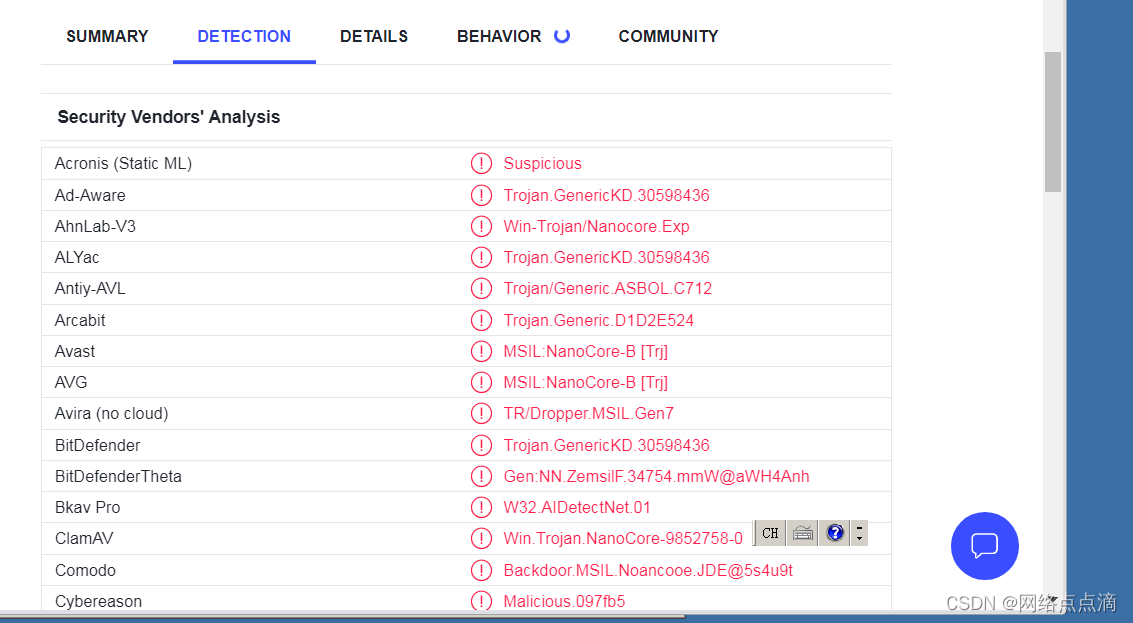Viewport: 1133px width, 623px height.
Task: Select the Trojan/Generic.ASBOL.C712 detection text
Action: coord(608,288)
